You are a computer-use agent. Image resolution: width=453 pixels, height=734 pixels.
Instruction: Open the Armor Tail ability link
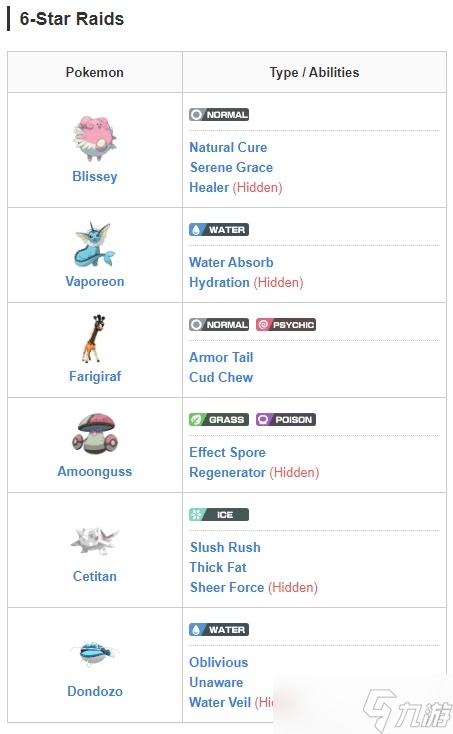click(x=221, y=358)
